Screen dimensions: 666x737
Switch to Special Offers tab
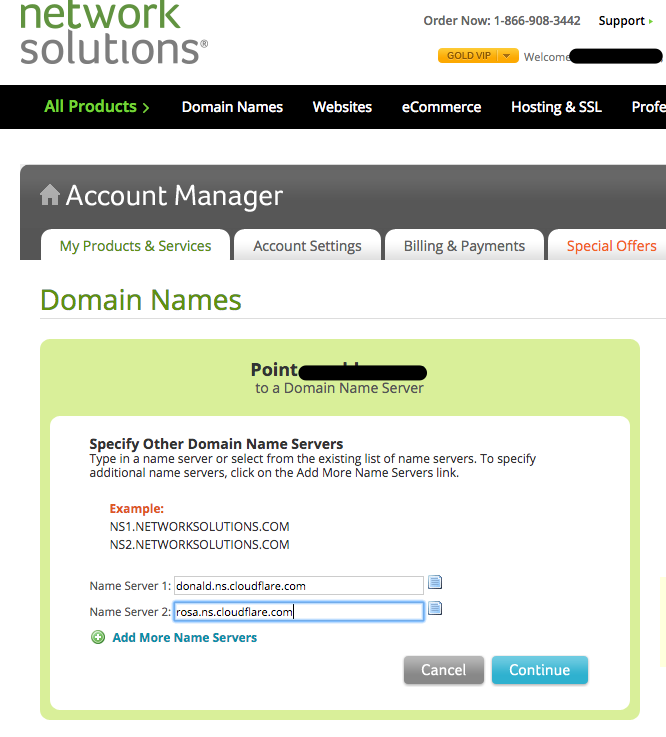click(611, 245)
